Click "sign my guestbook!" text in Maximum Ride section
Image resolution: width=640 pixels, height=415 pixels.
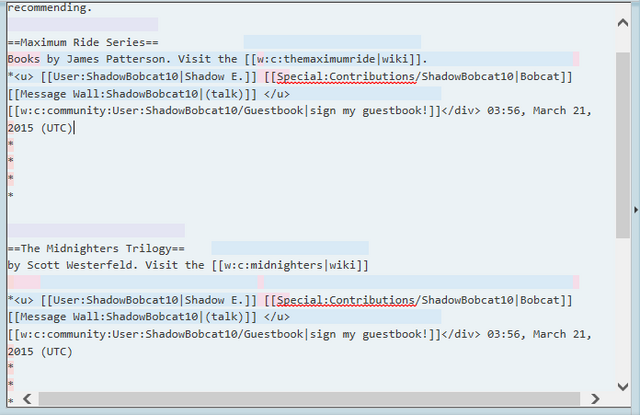tap(369, 111)
